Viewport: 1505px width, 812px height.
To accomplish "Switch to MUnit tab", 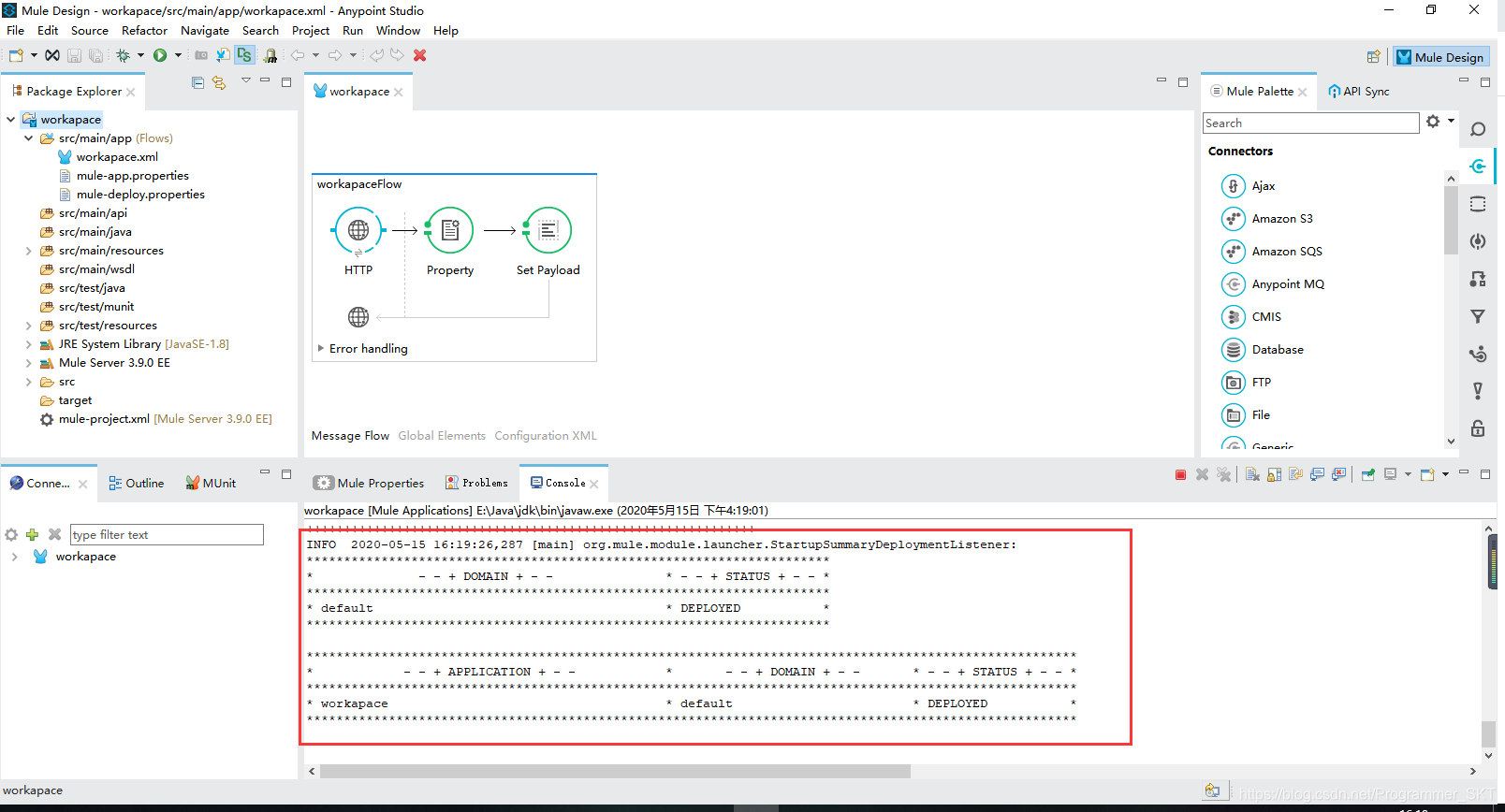I will tap(211, 484).
